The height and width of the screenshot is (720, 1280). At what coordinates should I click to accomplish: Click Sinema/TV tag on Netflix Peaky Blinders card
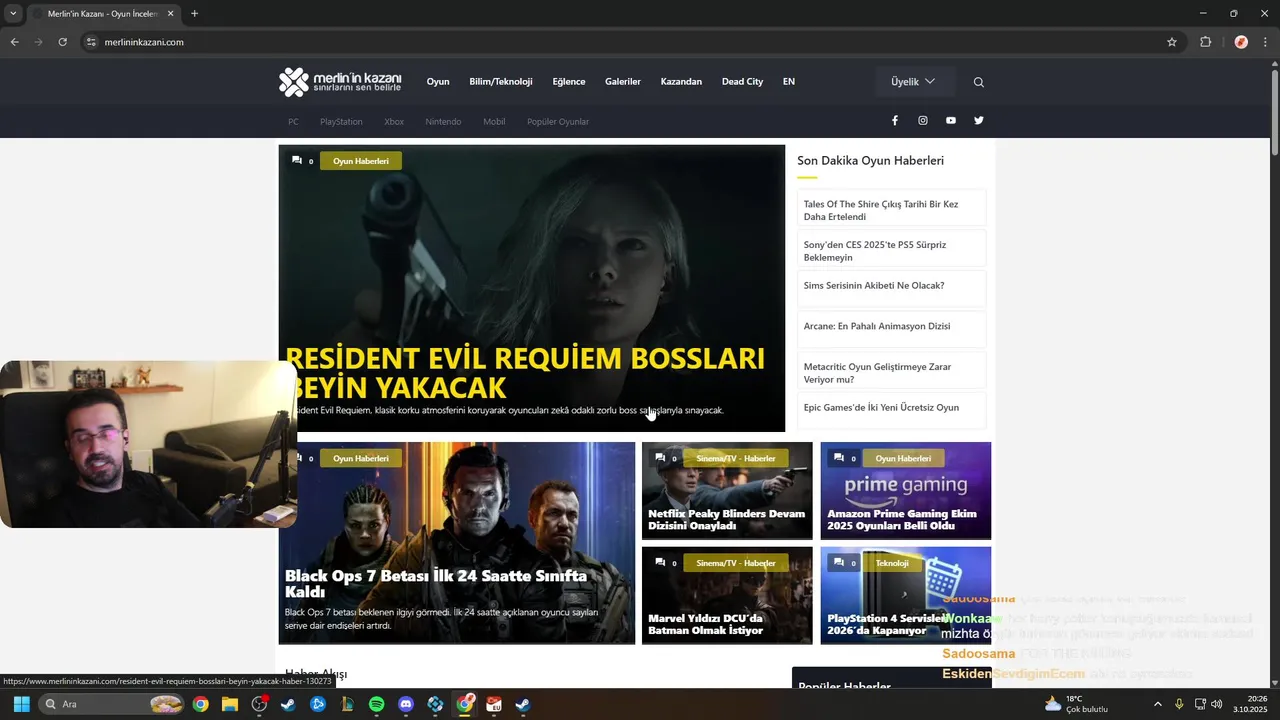736,458
